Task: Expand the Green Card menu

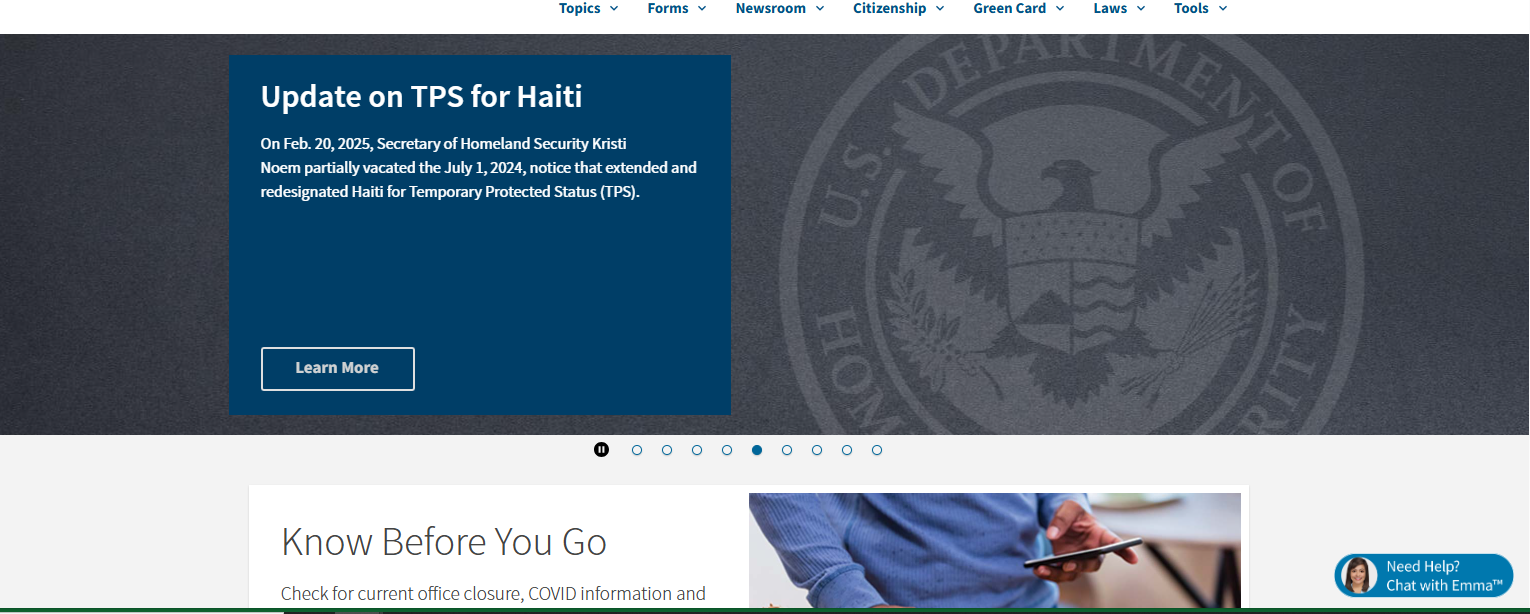Action: [x=1019, y=8]
